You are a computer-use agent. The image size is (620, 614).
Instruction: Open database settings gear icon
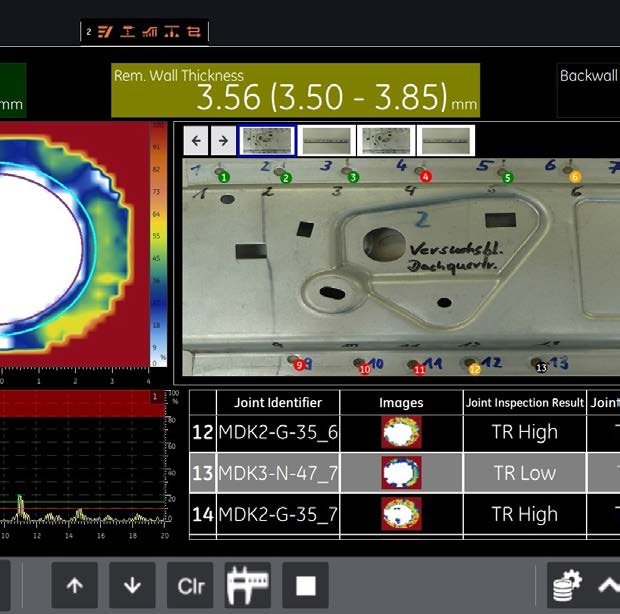point(567,585)
